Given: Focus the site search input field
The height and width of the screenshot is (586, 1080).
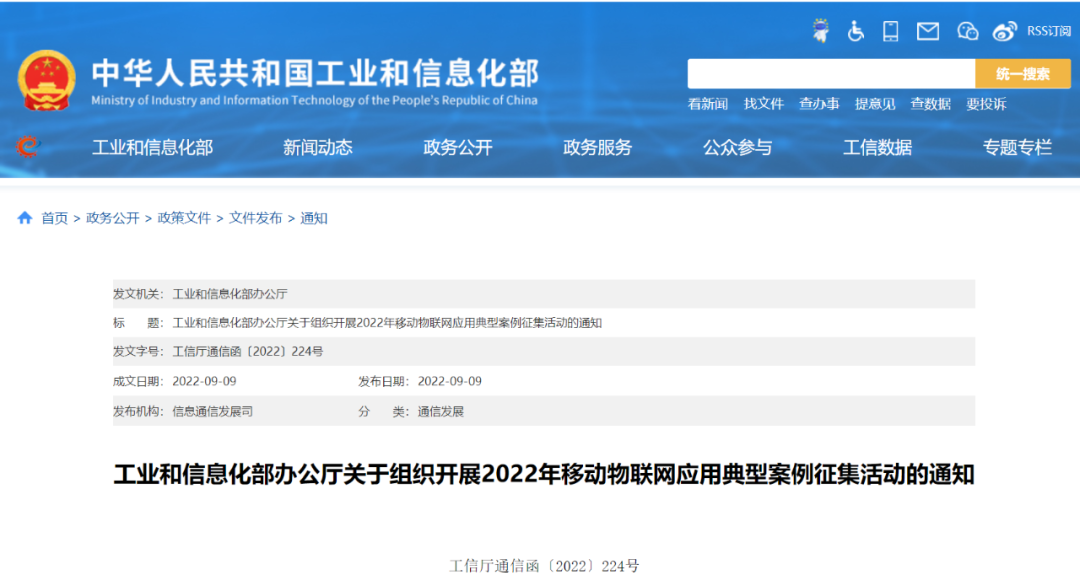Looking at the screenshot, I should [x=830, y=74].
